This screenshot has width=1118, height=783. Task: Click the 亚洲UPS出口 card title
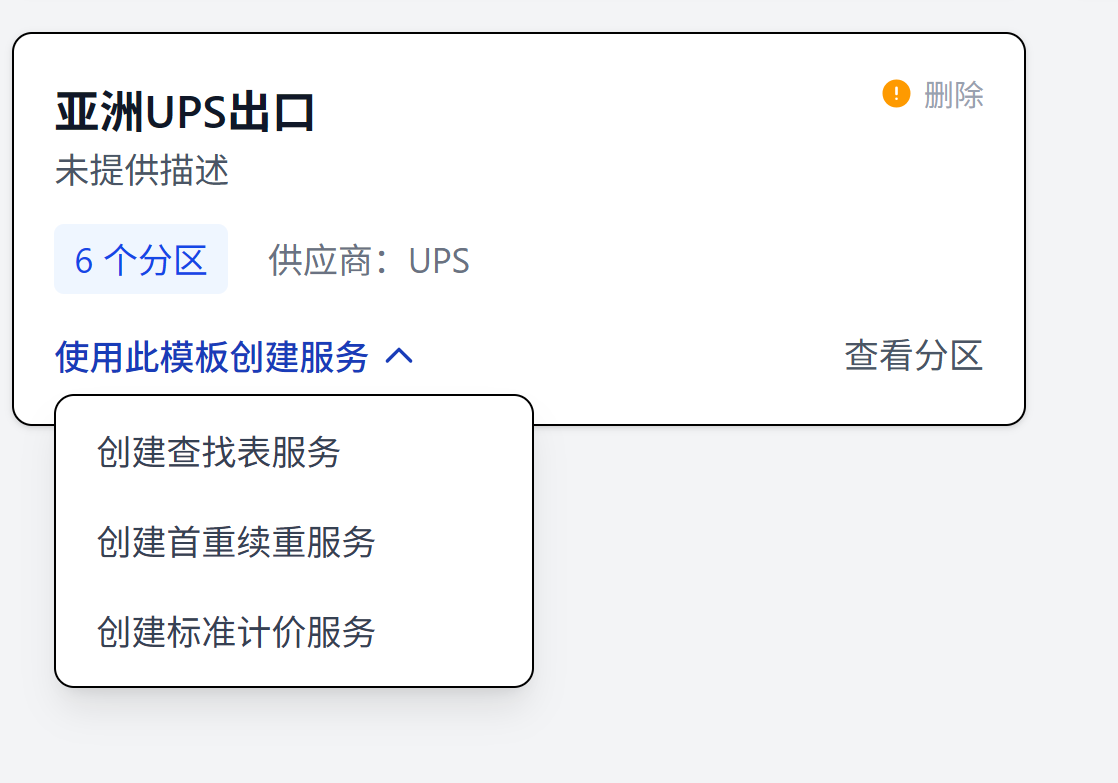[185, 112]
